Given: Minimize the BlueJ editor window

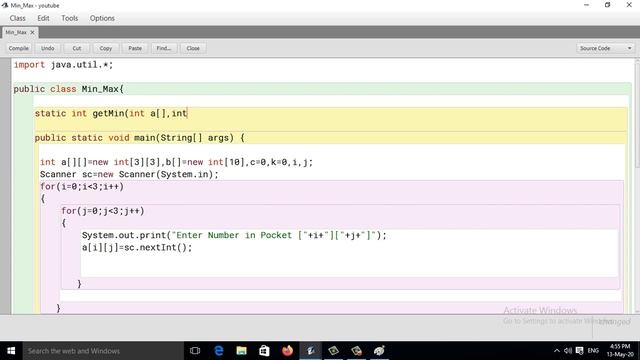Looking at the screenshot, I should 587,5.
